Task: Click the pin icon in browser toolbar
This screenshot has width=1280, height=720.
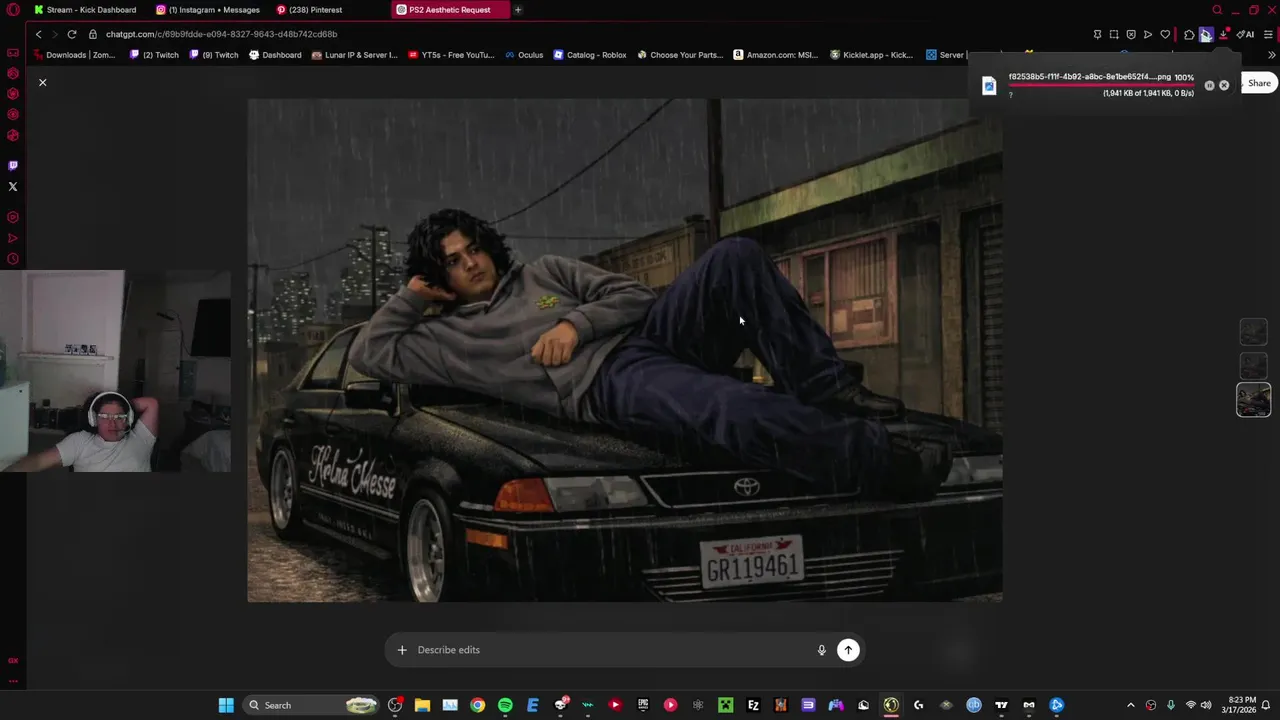Action: pyautogui.click(x=1097, y=34)
